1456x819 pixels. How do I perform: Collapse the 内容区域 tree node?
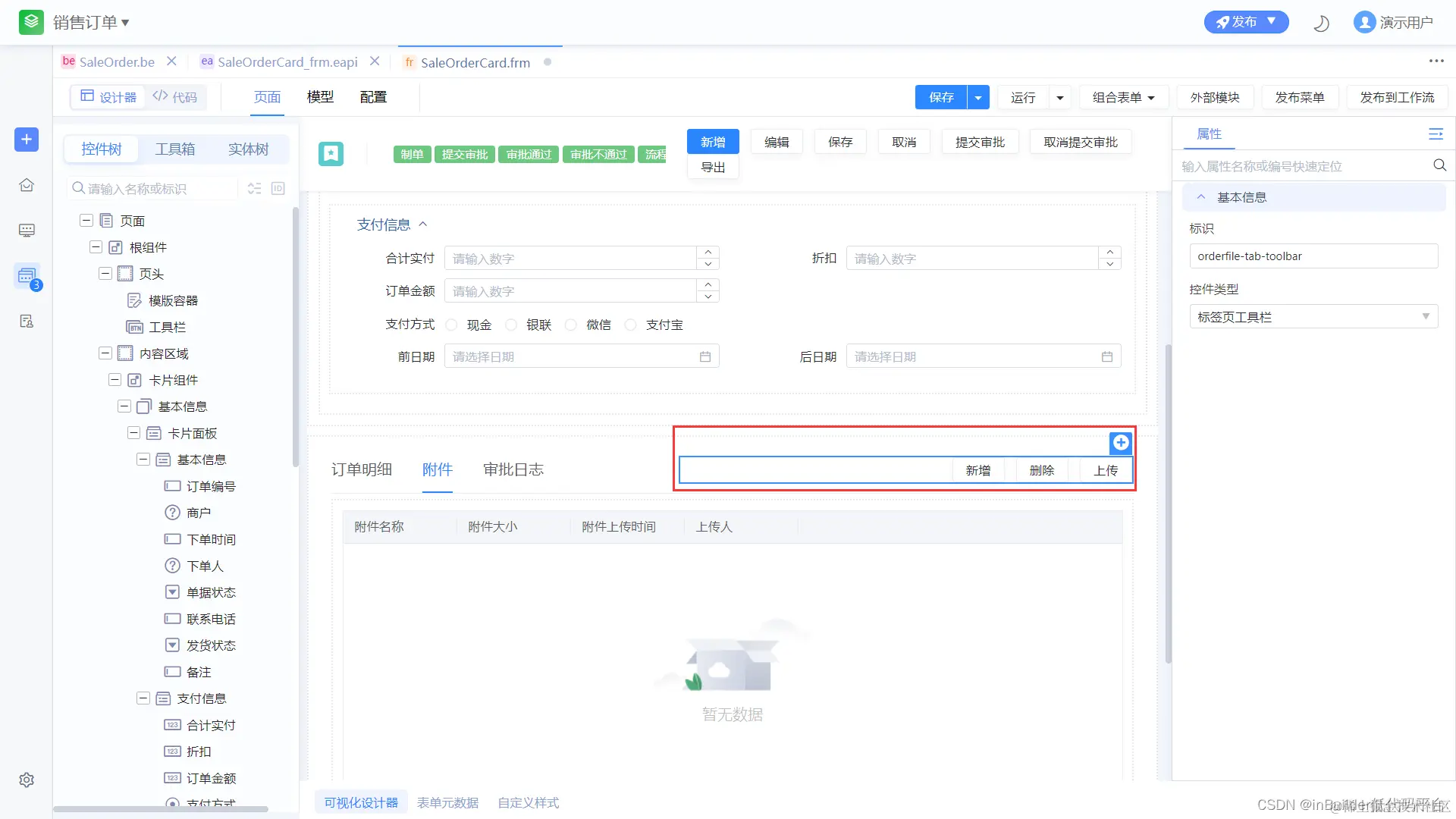click(105, 353)
